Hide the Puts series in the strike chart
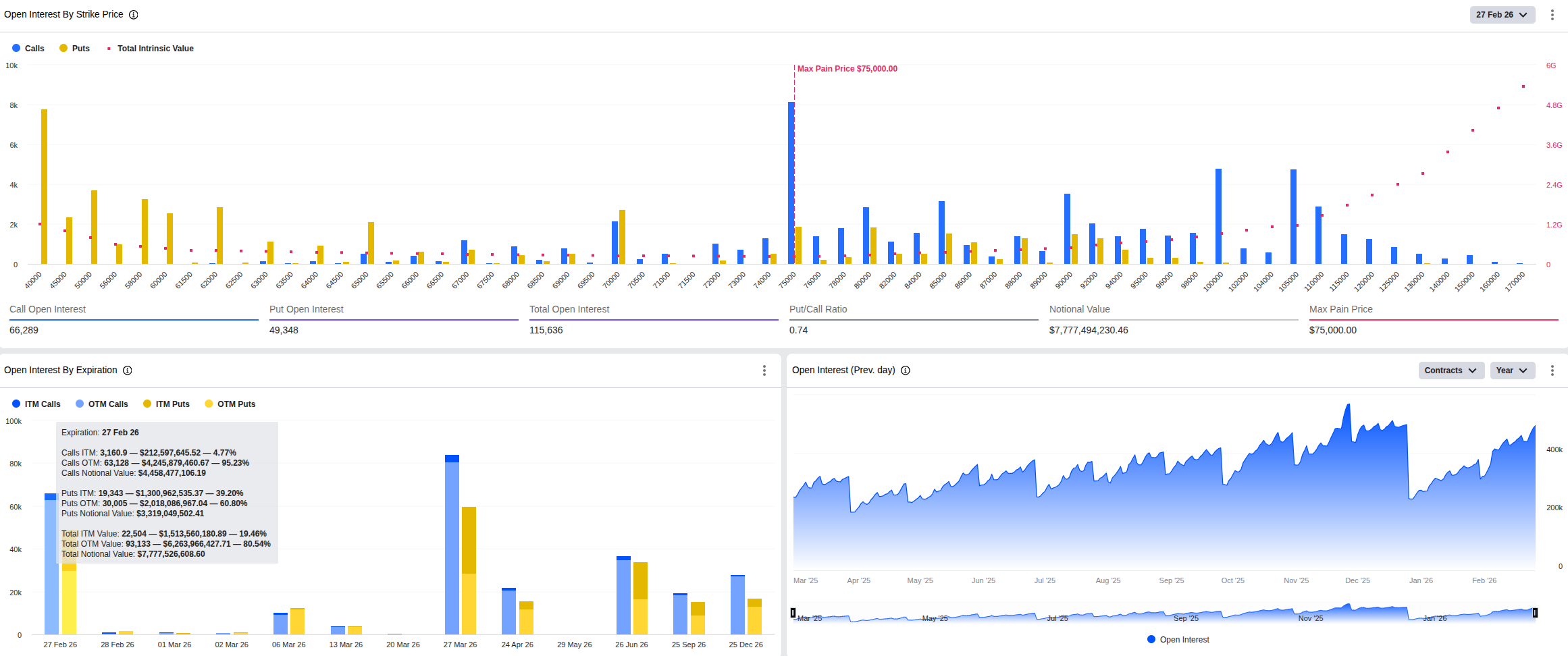This screenshot has height=656, width=1568. (x=74, y=48)
